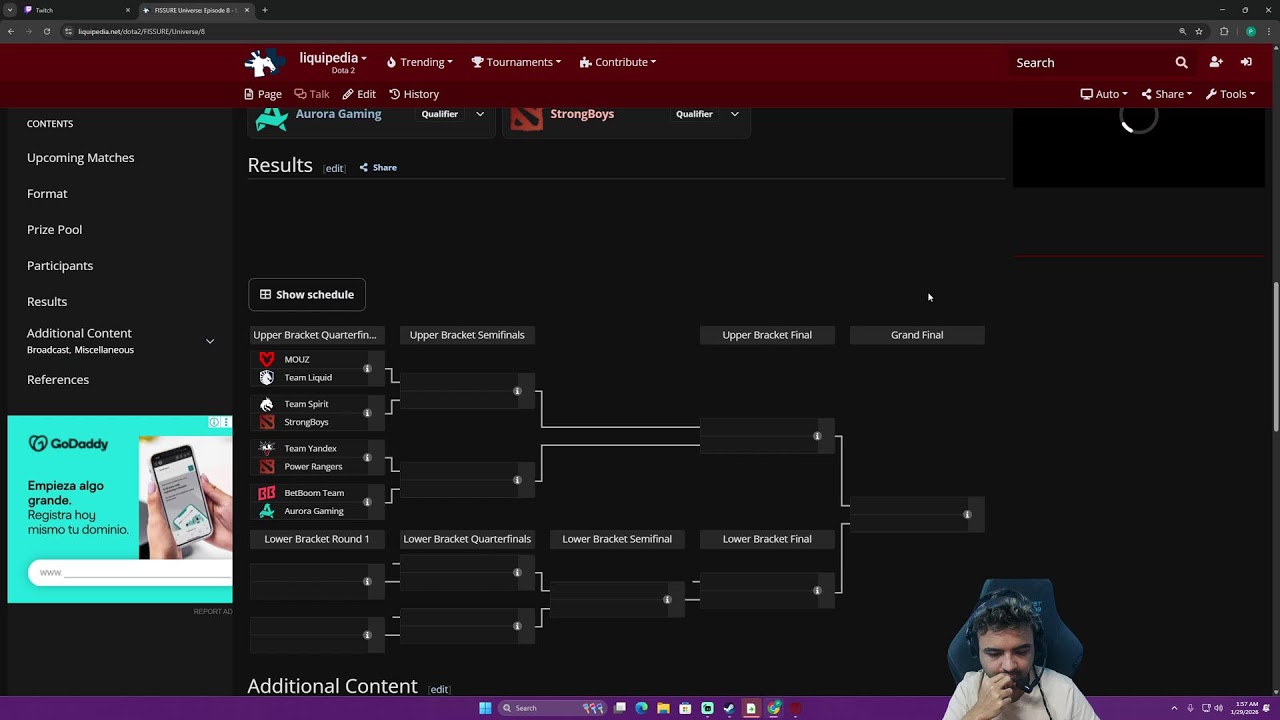The height and width of the screenshot is (720, 1280).
Task: Switch to the Talk tab
Action: pyautogui.click(x=312, y=94)
